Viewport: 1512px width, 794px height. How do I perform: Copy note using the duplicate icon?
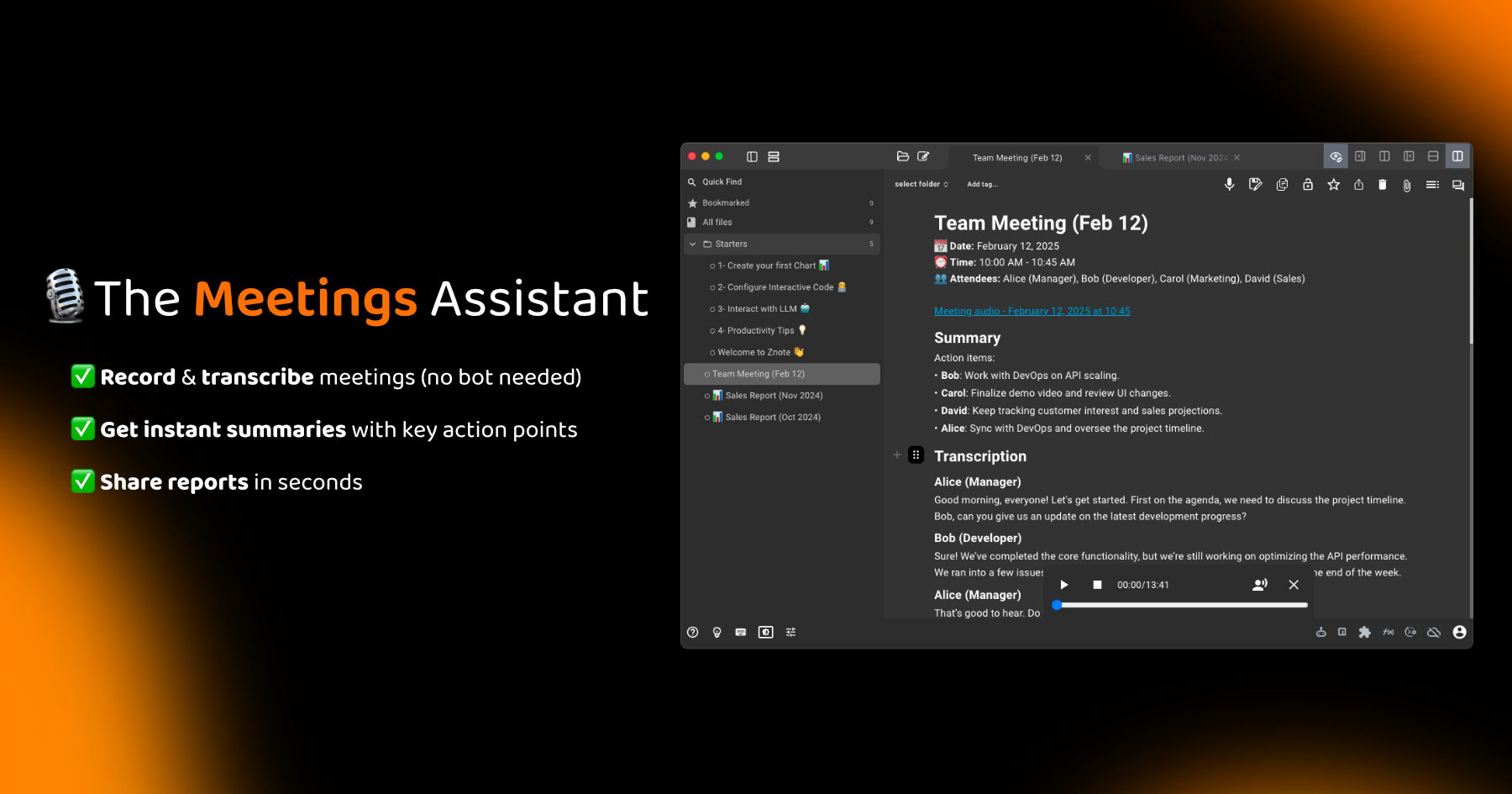click(x=1282, y=184)
